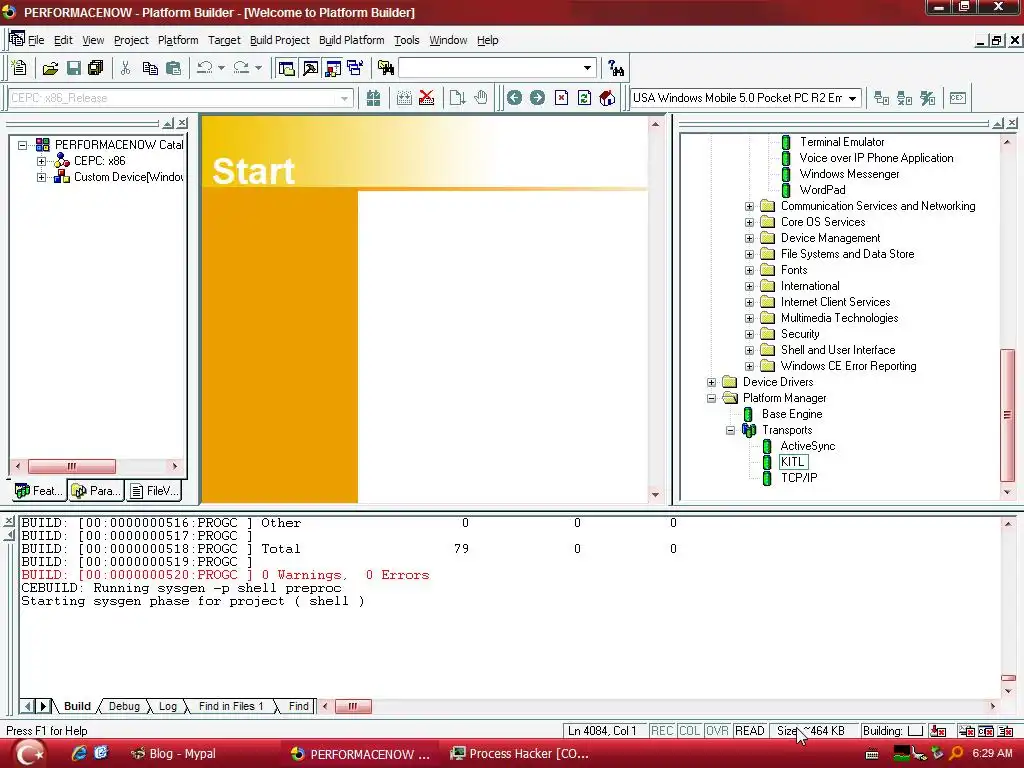Click the Find in Files binoculars icon
This screenshot has height=768, width=1024.
[385, 68]
